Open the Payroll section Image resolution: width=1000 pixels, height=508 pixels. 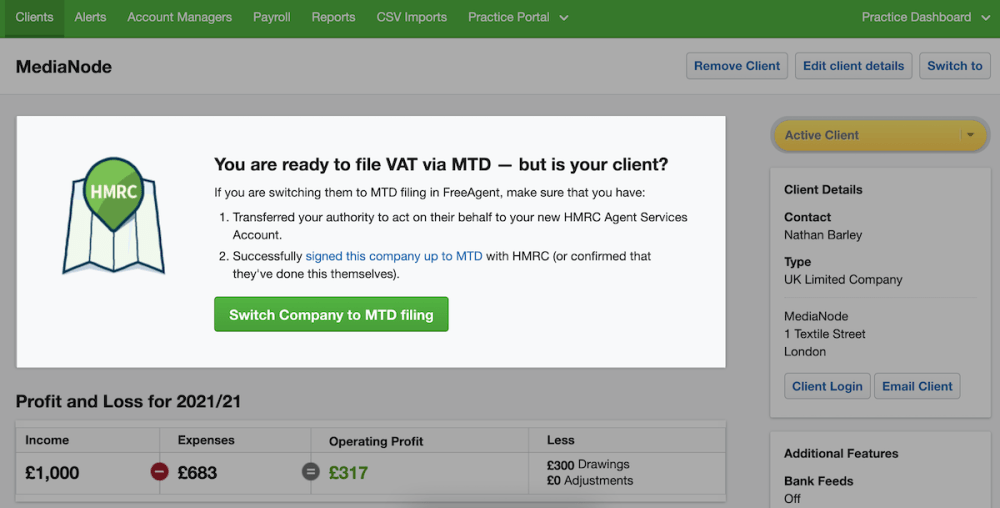pos(272,17)
